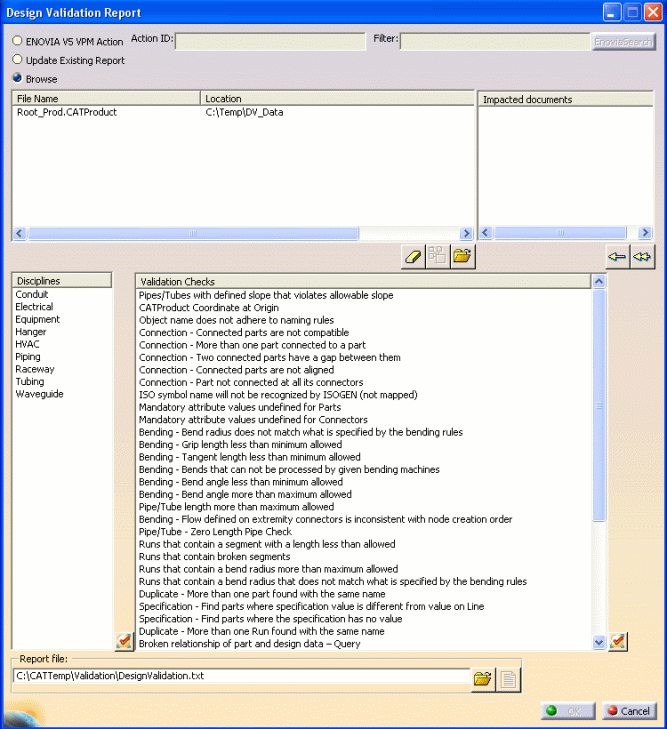Choose the Update Existing Report radio button
The image size is (667, 729).
(17, 60)
